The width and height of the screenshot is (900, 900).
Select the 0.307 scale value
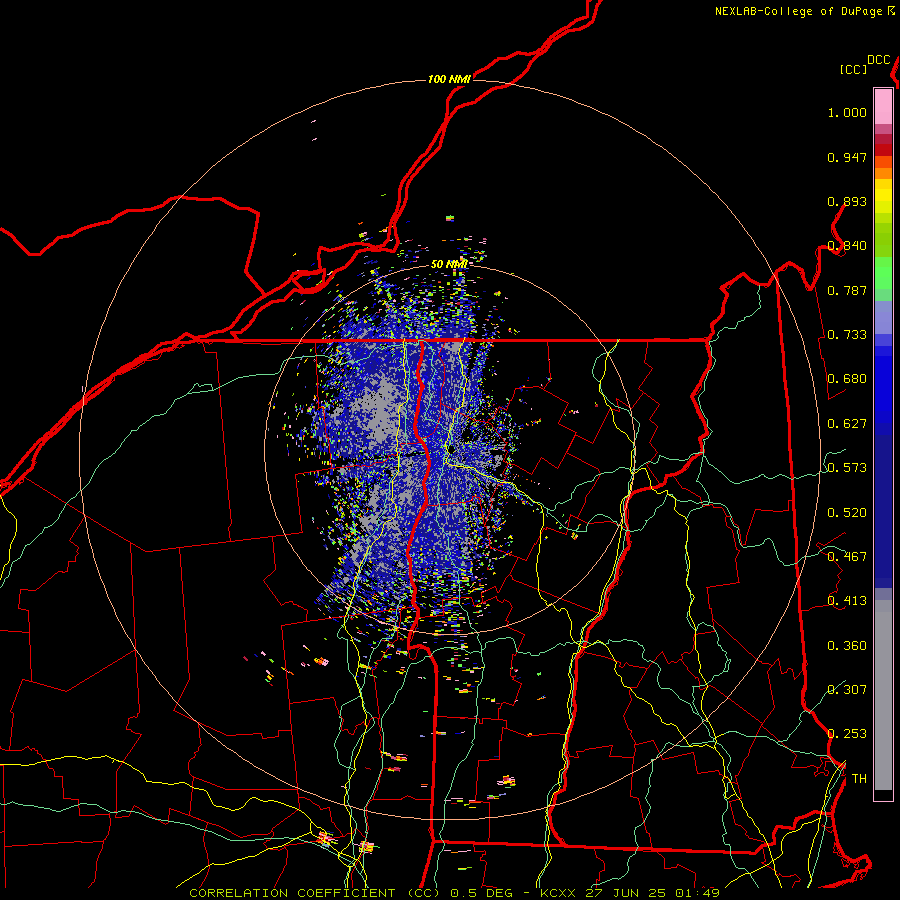847,690
